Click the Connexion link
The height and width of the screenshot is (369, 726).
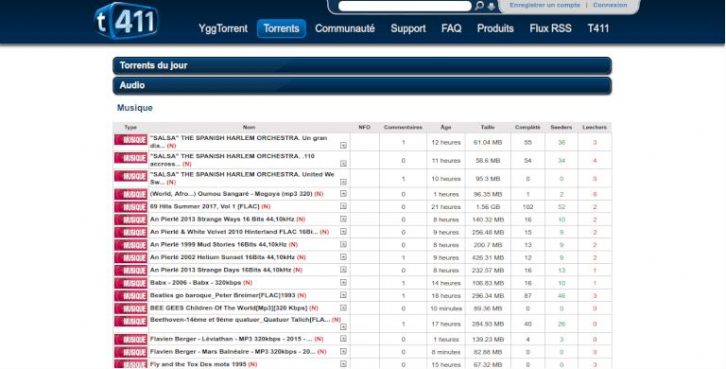[x=610, y=5]
